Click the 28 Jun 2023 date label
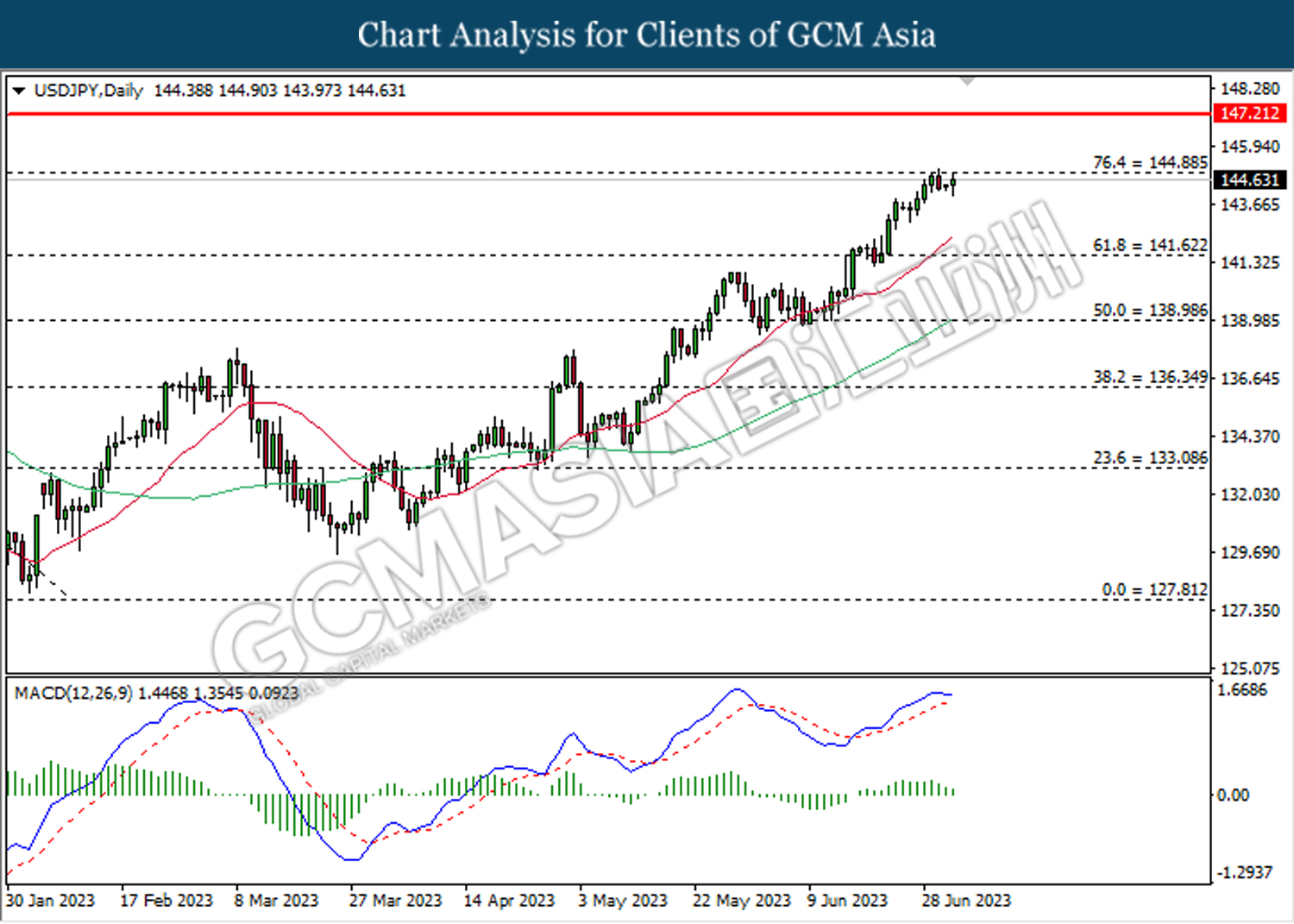This screenshot has height=924, width=1294. (x=966, y=901)
